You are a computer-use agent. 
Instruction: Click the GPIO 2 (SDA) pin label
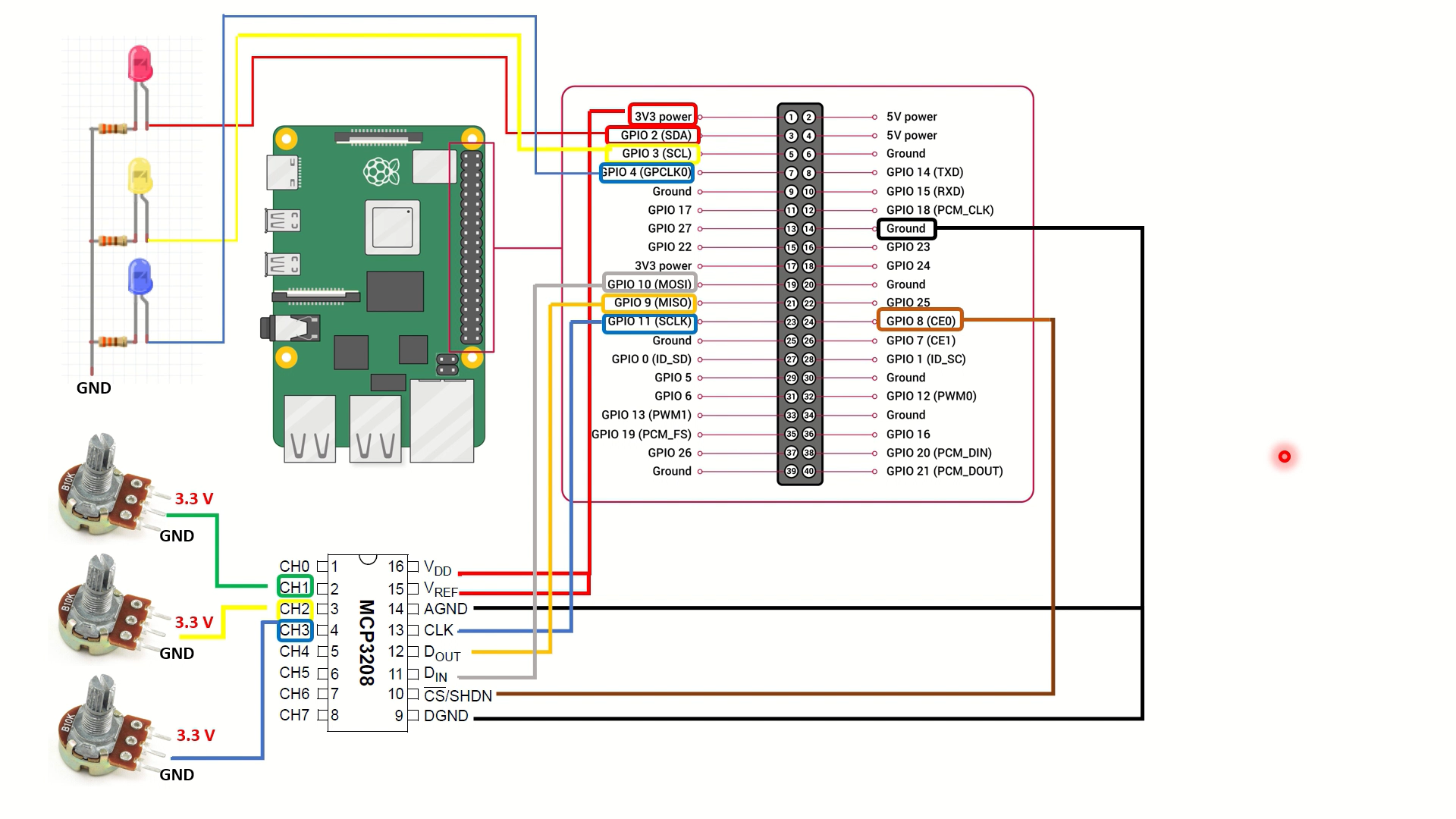tap(657, 134)
